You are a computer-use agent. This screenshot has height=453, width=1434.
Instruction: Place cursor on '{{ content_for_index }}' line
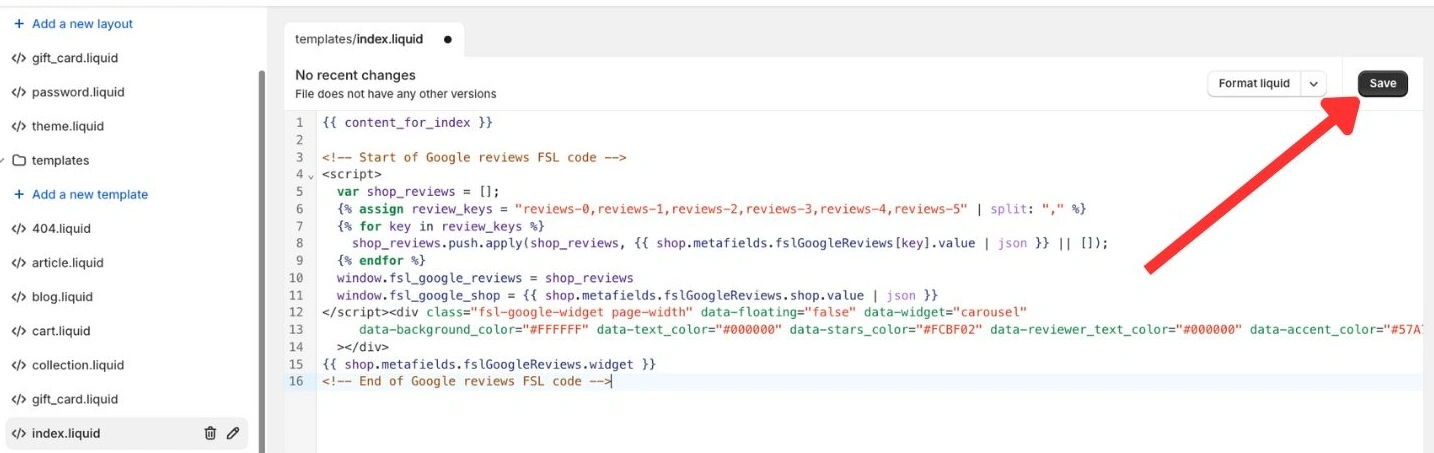click(x=408, y=123)
